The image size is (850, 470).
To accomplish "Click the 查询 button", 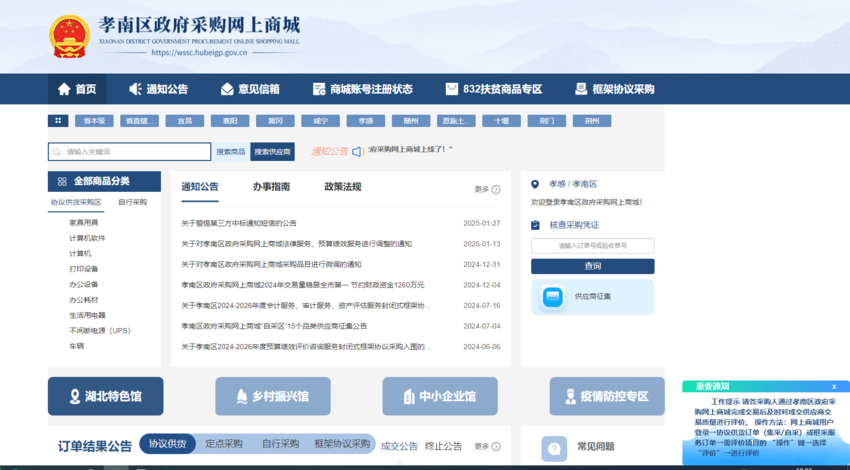I will (x=592, y=266).
